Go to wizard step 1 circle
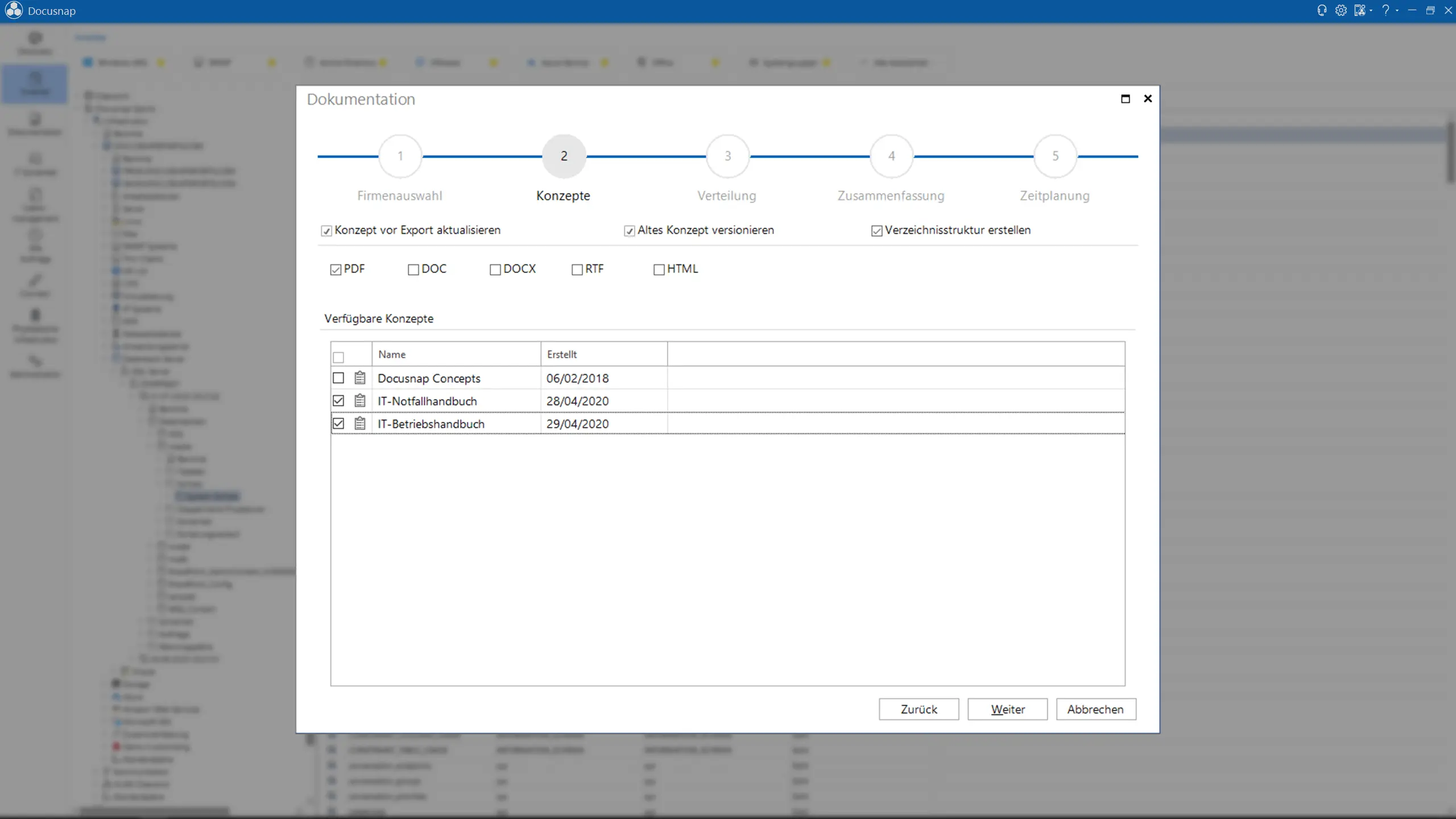 point(400,156)
